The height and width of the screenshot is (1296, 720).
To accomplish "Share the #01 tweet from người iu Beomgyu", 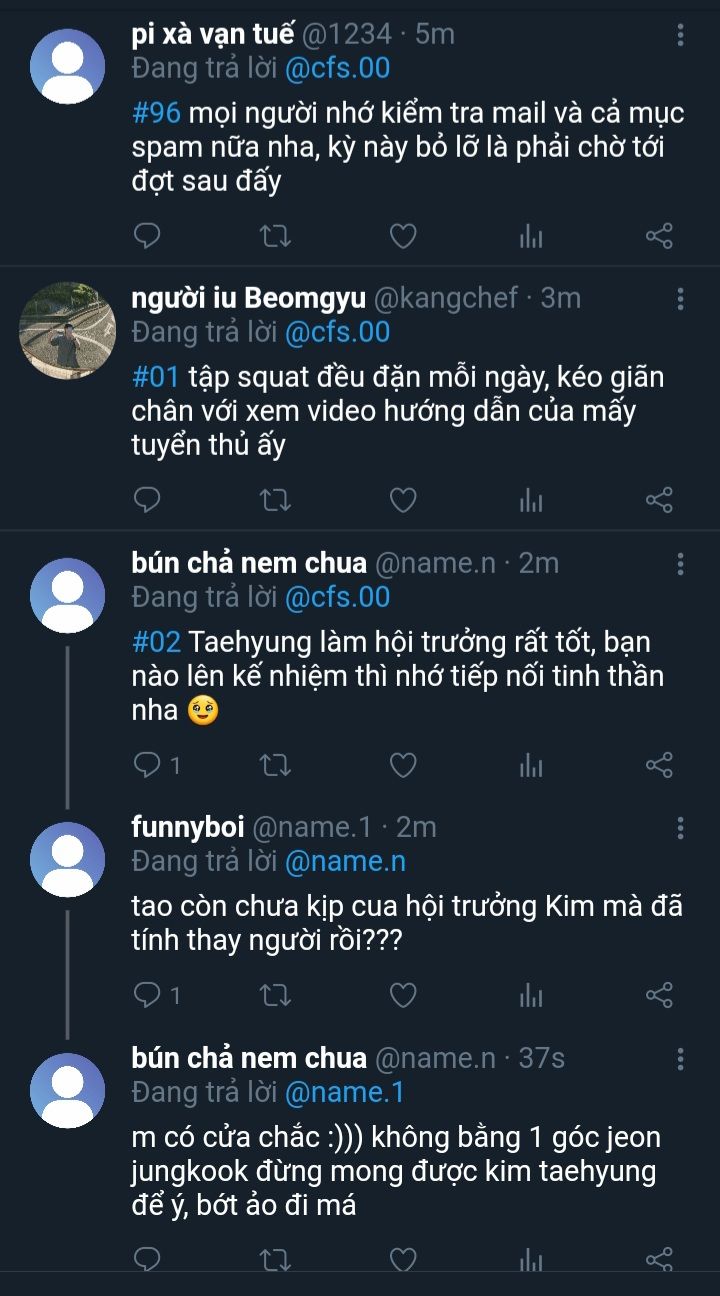I will (659, 501).
